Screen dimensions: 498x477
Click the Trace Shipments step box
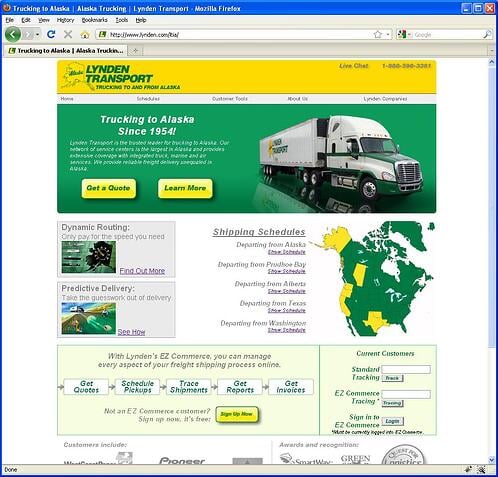tap(189, 387)
